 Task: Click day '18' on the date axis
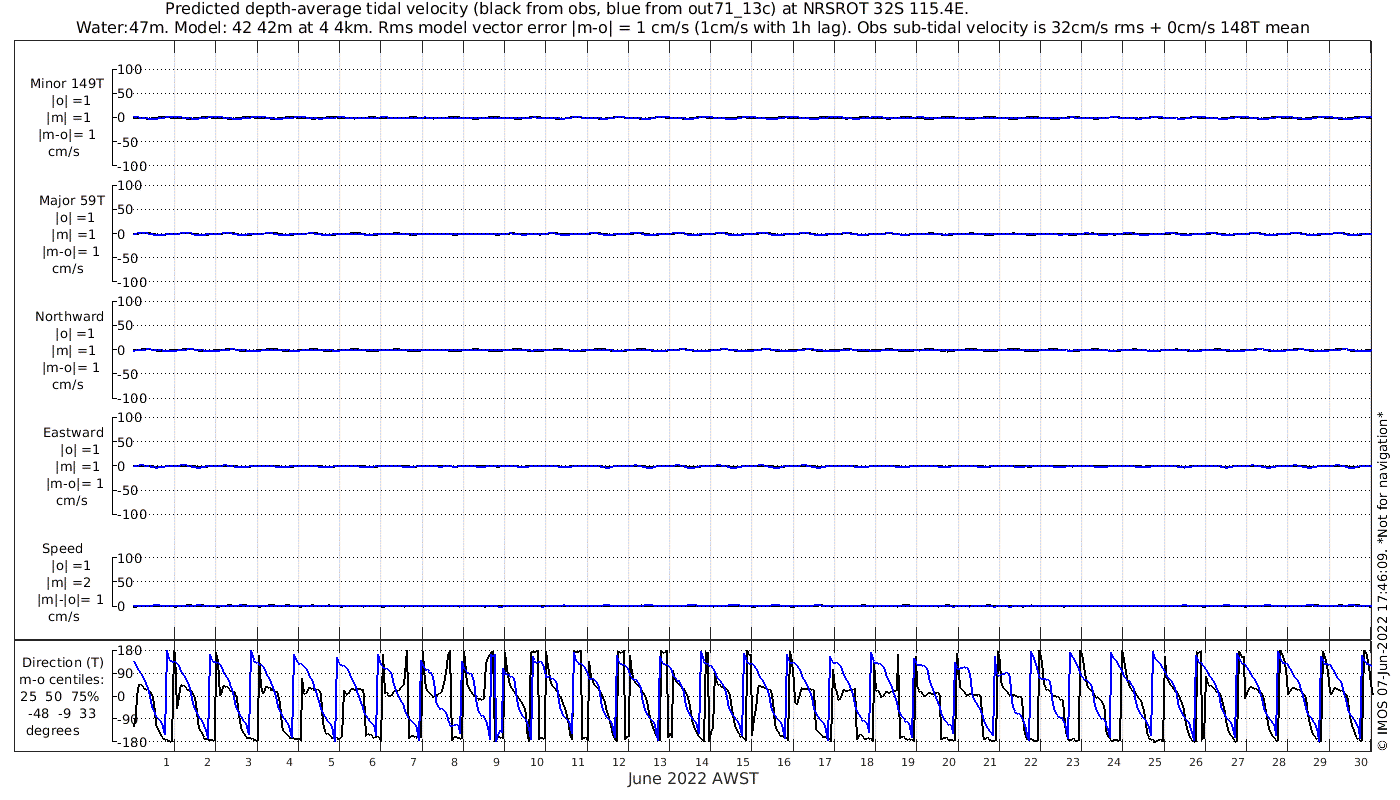pos(867,762)
